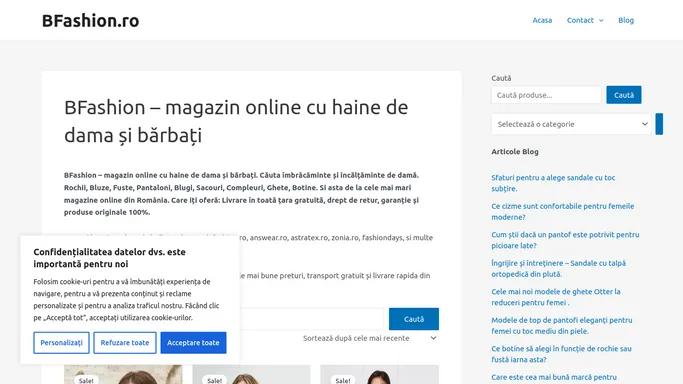
Task: Open article about pantof for picioare late
Action: click(x=565, y=240)
